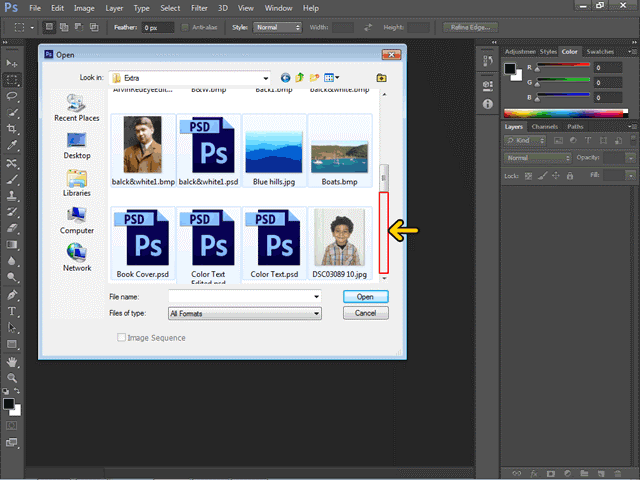Create a new folder in Open dialog
Viewport: 640px width, 480px height.
tap(314, 78)
